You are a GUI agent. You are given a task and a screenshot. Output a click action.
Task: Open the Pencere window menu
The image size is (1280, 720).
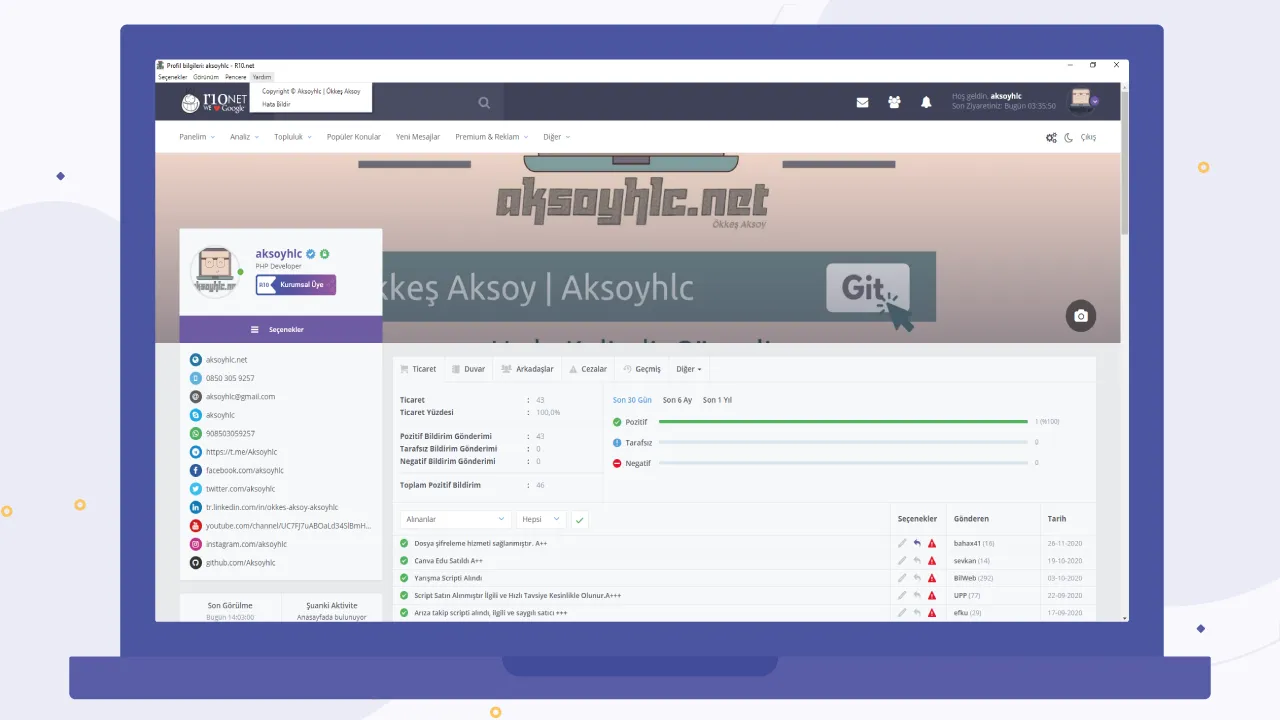(x=236, y=77)
